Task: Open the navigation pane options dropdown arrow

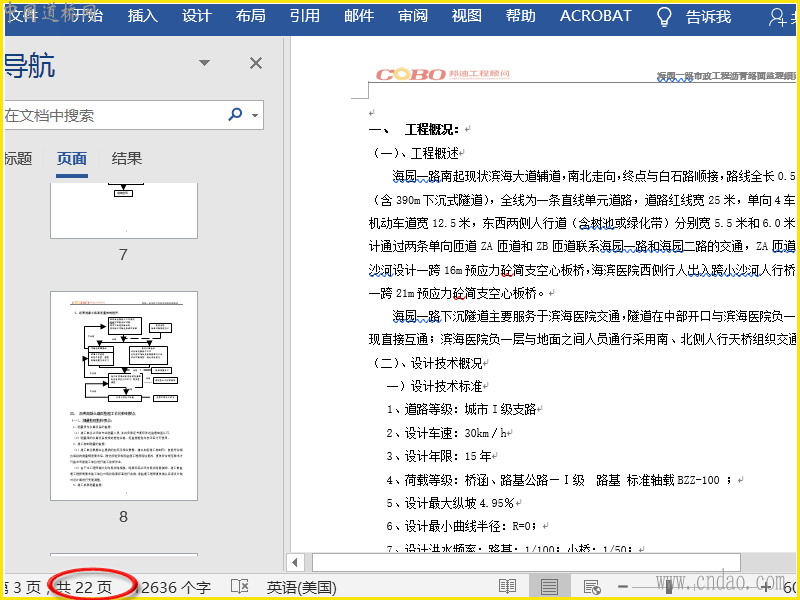Action: click(x=205, y=63)
